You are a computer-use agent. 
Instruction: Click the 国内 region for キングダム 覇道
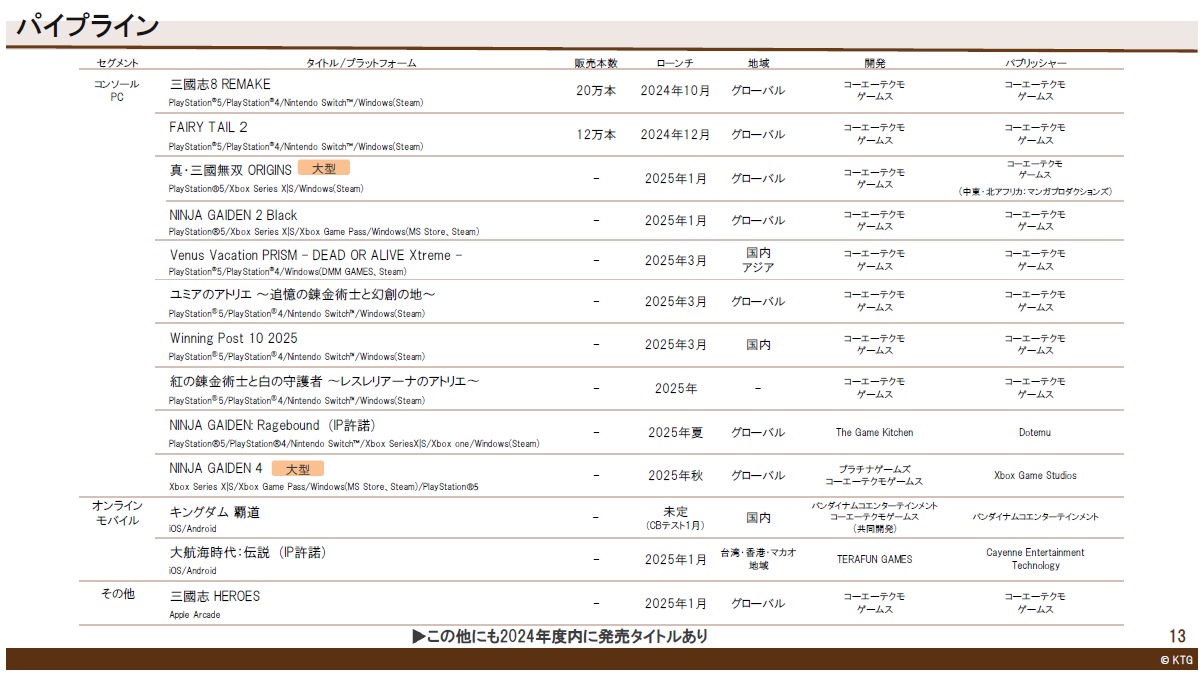tap(758, 517)
